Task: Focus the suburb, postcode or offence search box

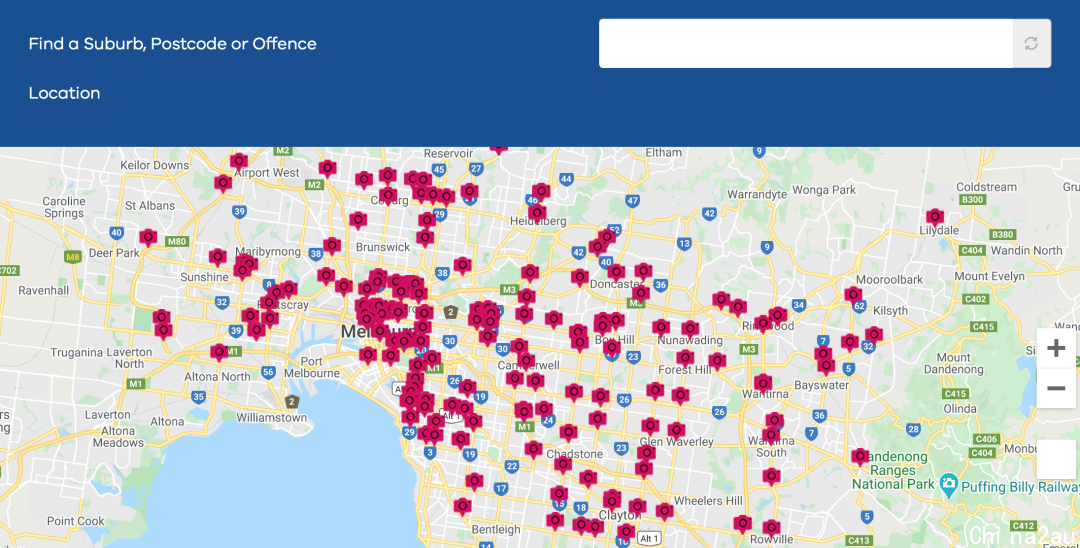Action: tap(806, 43)
